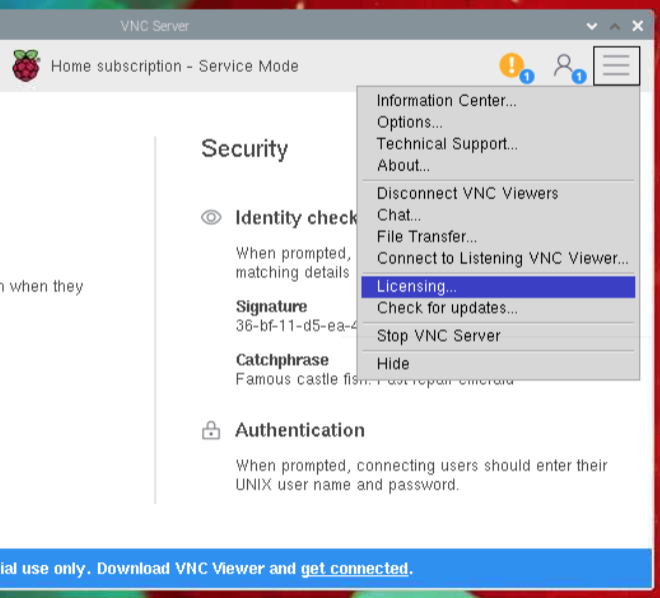Viewport: 660px width, 598px height.
Task: Open Information Center from menu
Action: click(498, 101)
